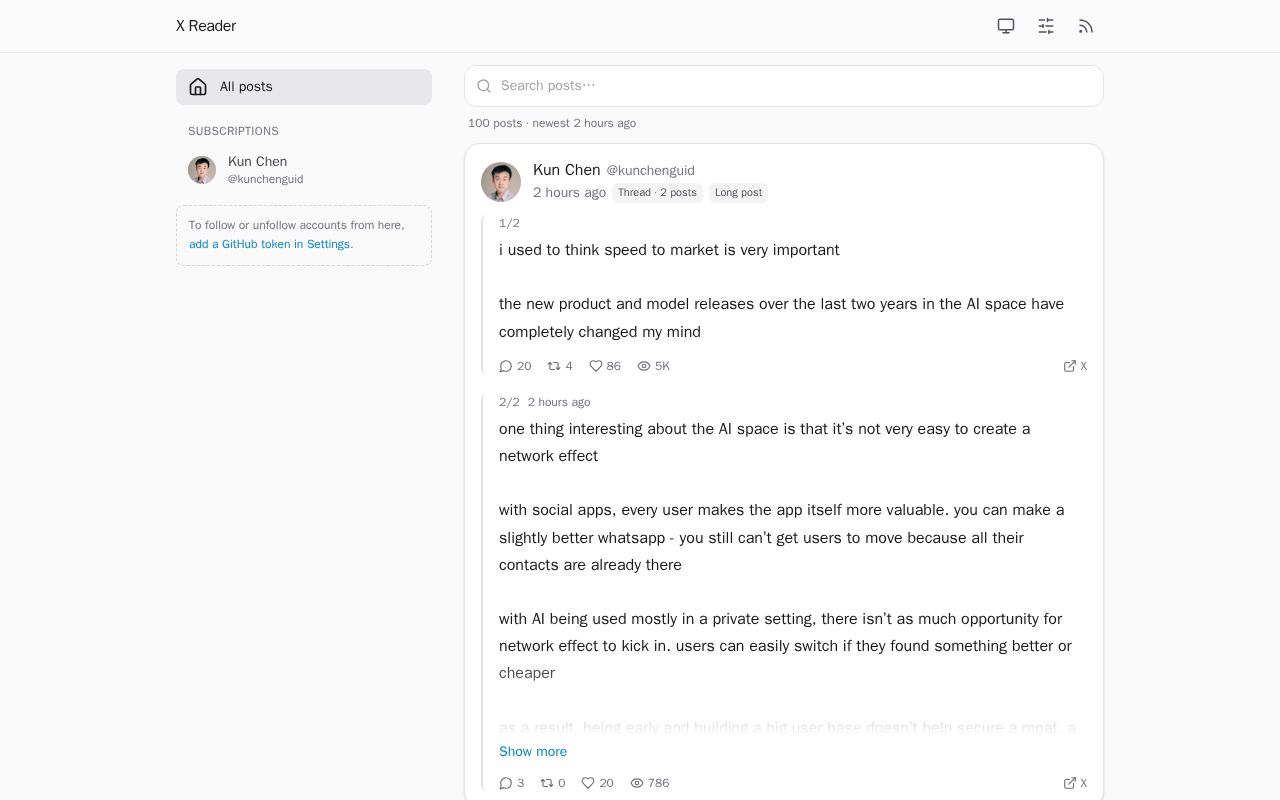1280x800 pixels.
Task: Click the heart icon showing 86
Action: (x=596, y=366)
